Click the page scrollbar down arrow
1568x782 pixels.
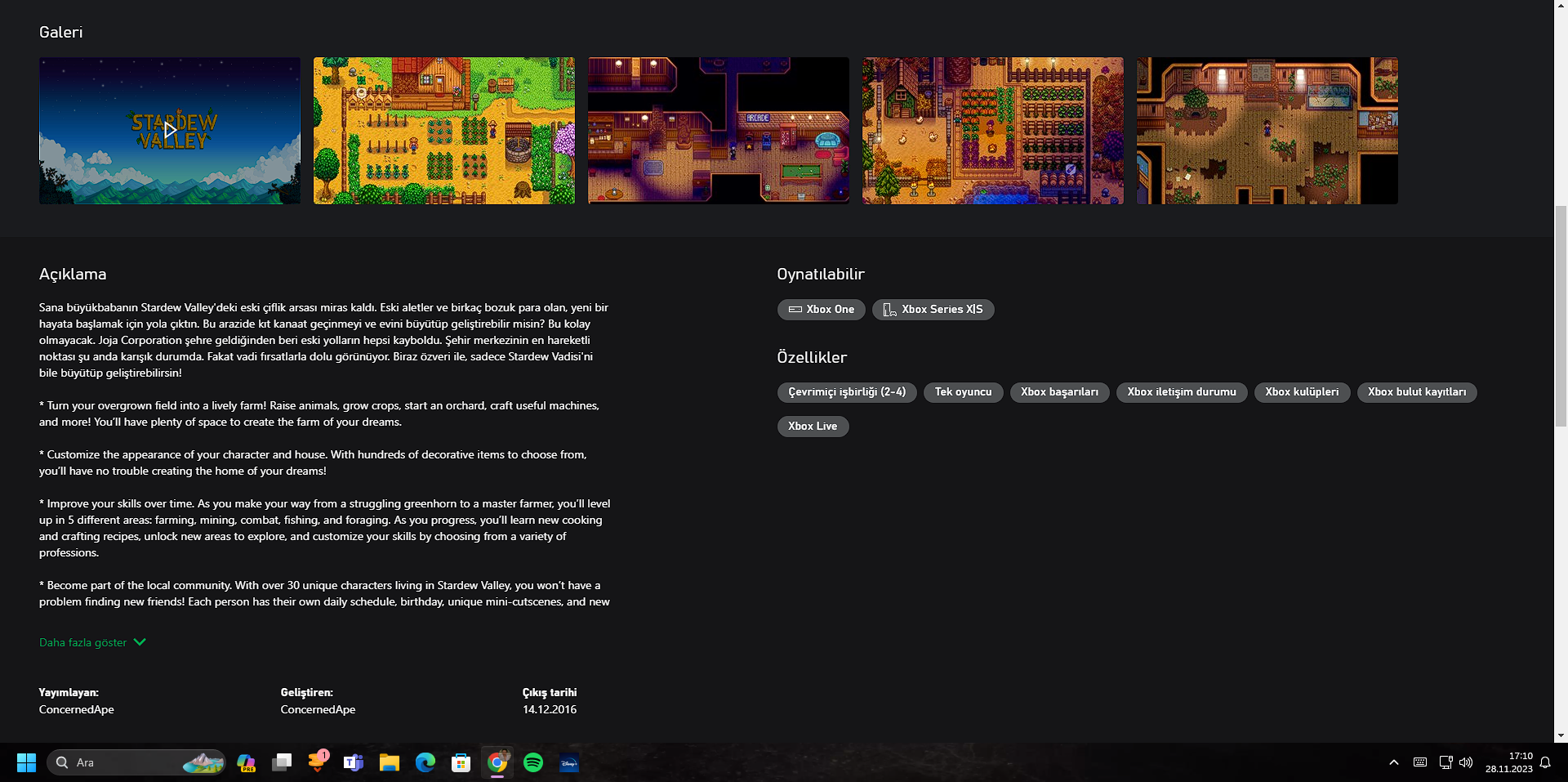(1561, 735)
